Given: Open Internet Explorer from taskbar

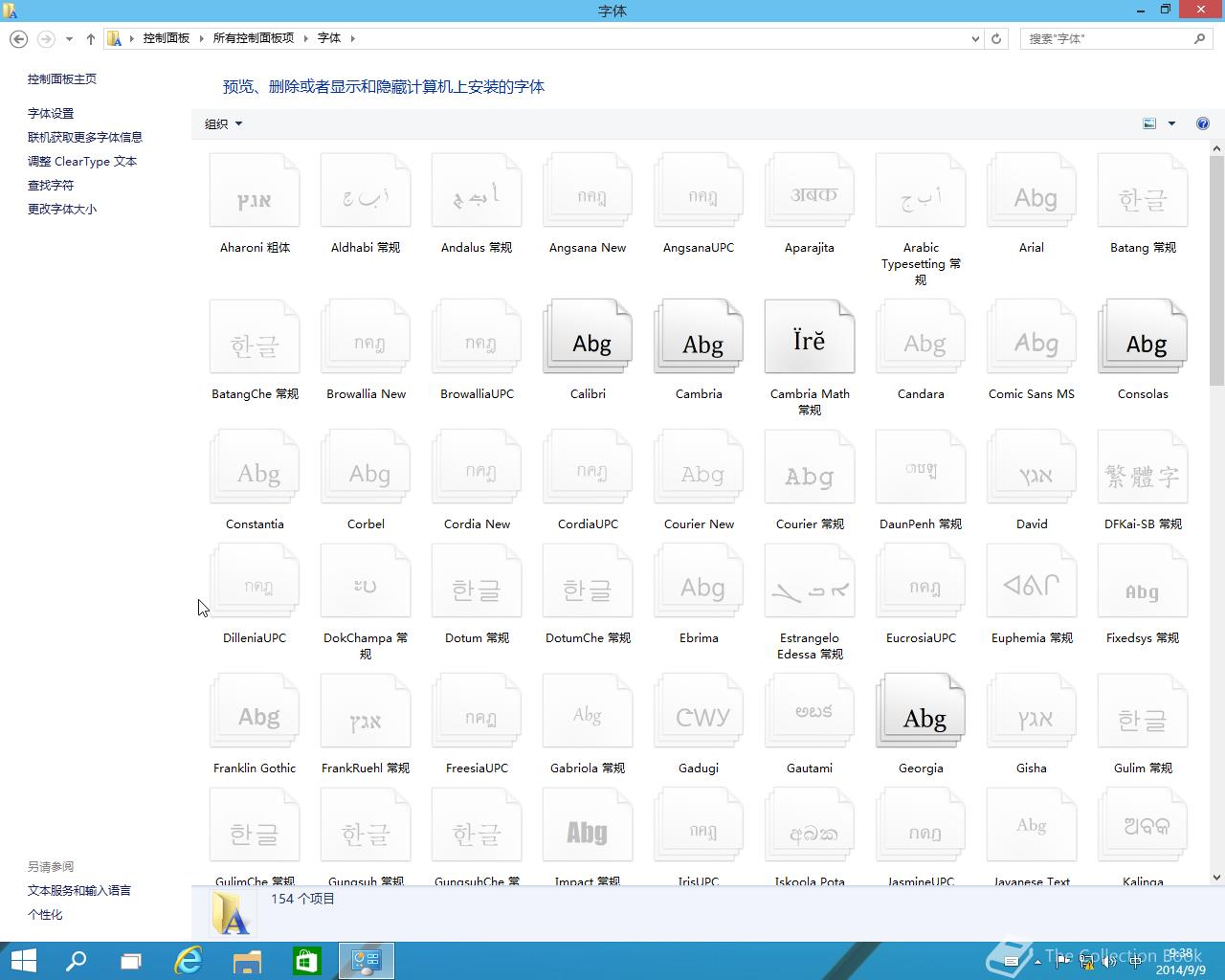Looking at the screenshot, I should click(x=189, y=961).
